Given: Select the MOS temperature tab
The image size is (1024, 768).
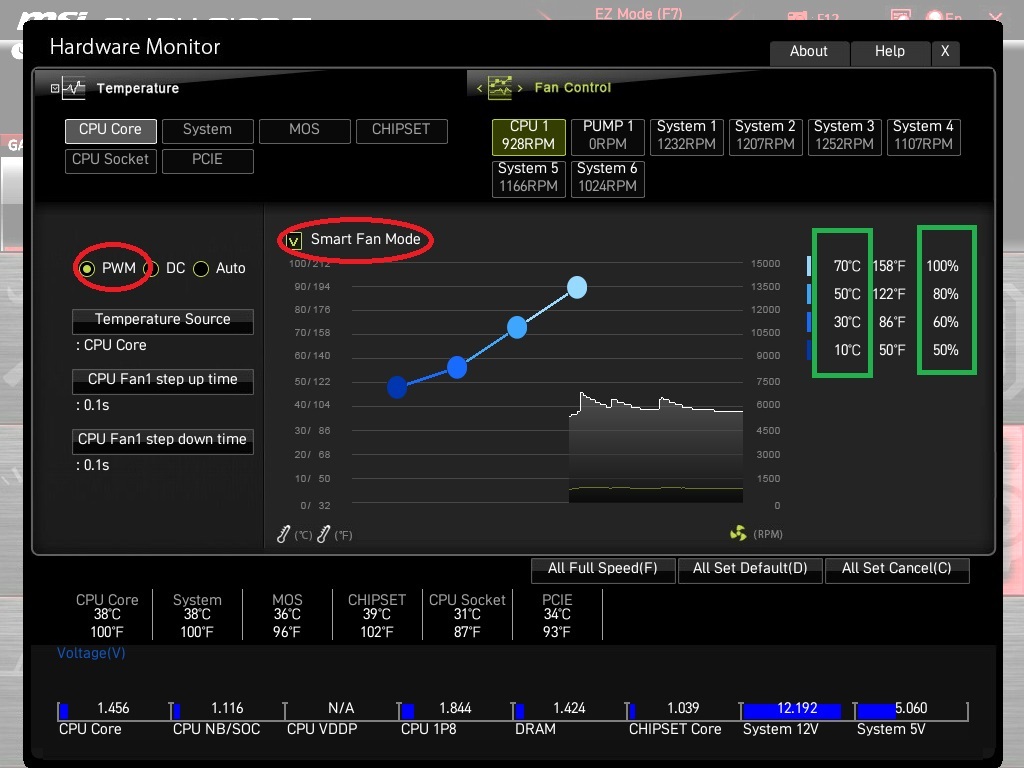Looking at the screenshot, I should click(x=304, y=130).
